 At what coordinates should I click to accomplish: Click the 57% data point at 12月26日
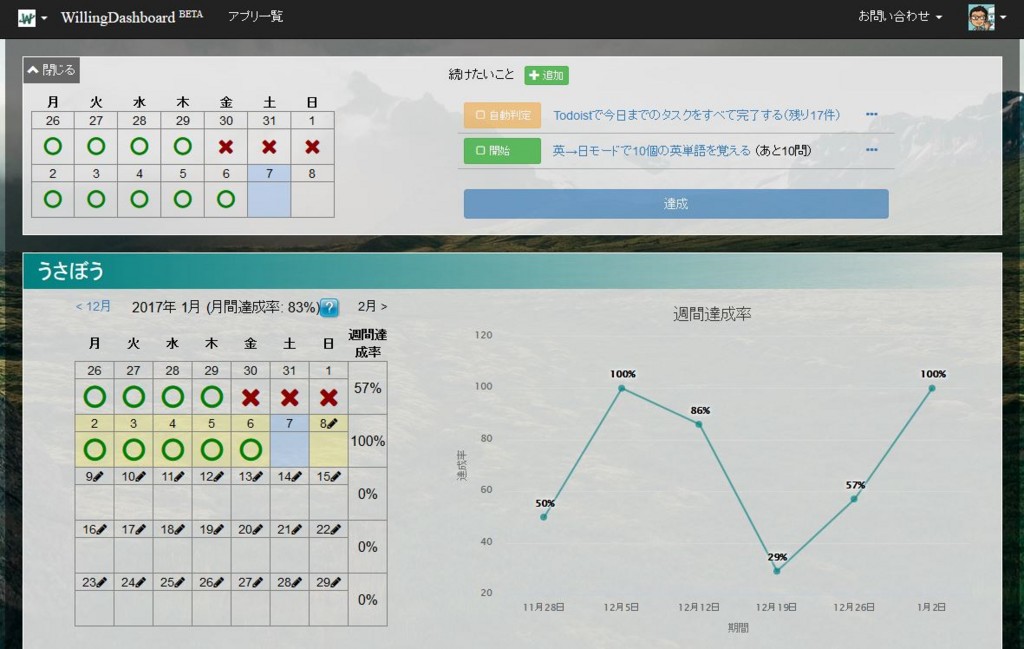click(854, 499)
